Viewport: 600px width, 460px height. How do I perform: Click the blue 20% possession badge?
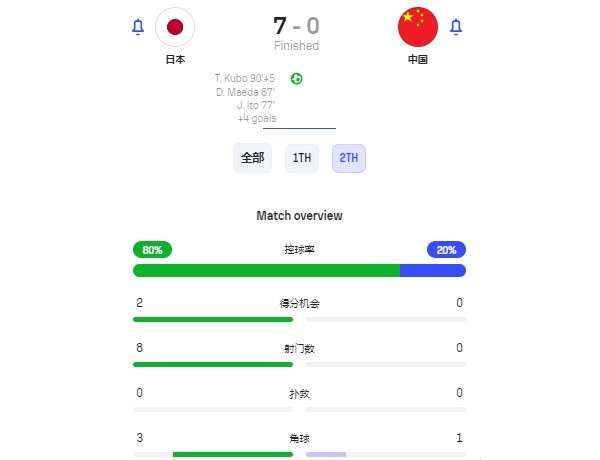pos(446,250)
